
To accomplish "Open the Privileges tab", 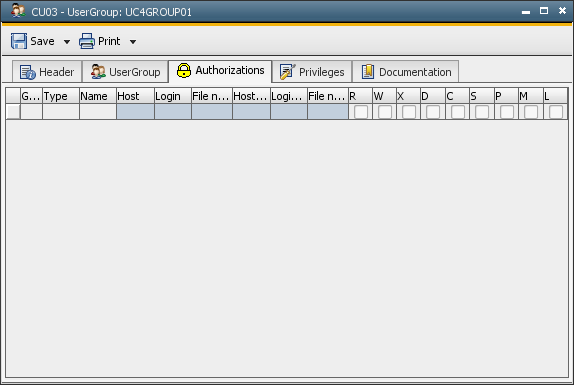I will (312, 72).
